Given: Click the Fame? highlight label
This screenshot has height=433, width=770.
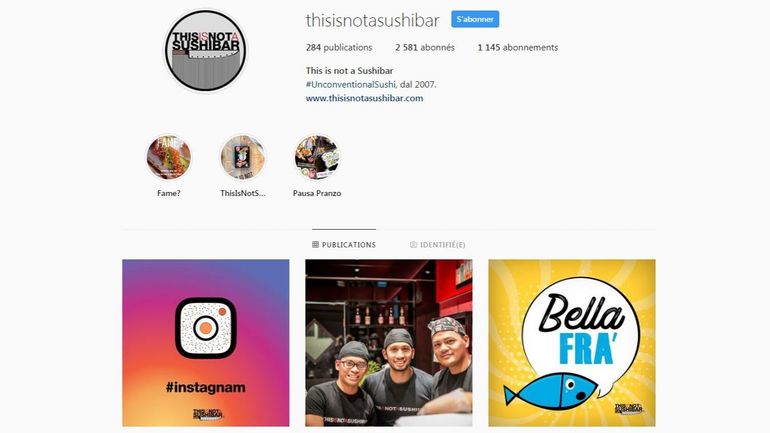Looking at the screenshot, I should click(x=168, y=193).
